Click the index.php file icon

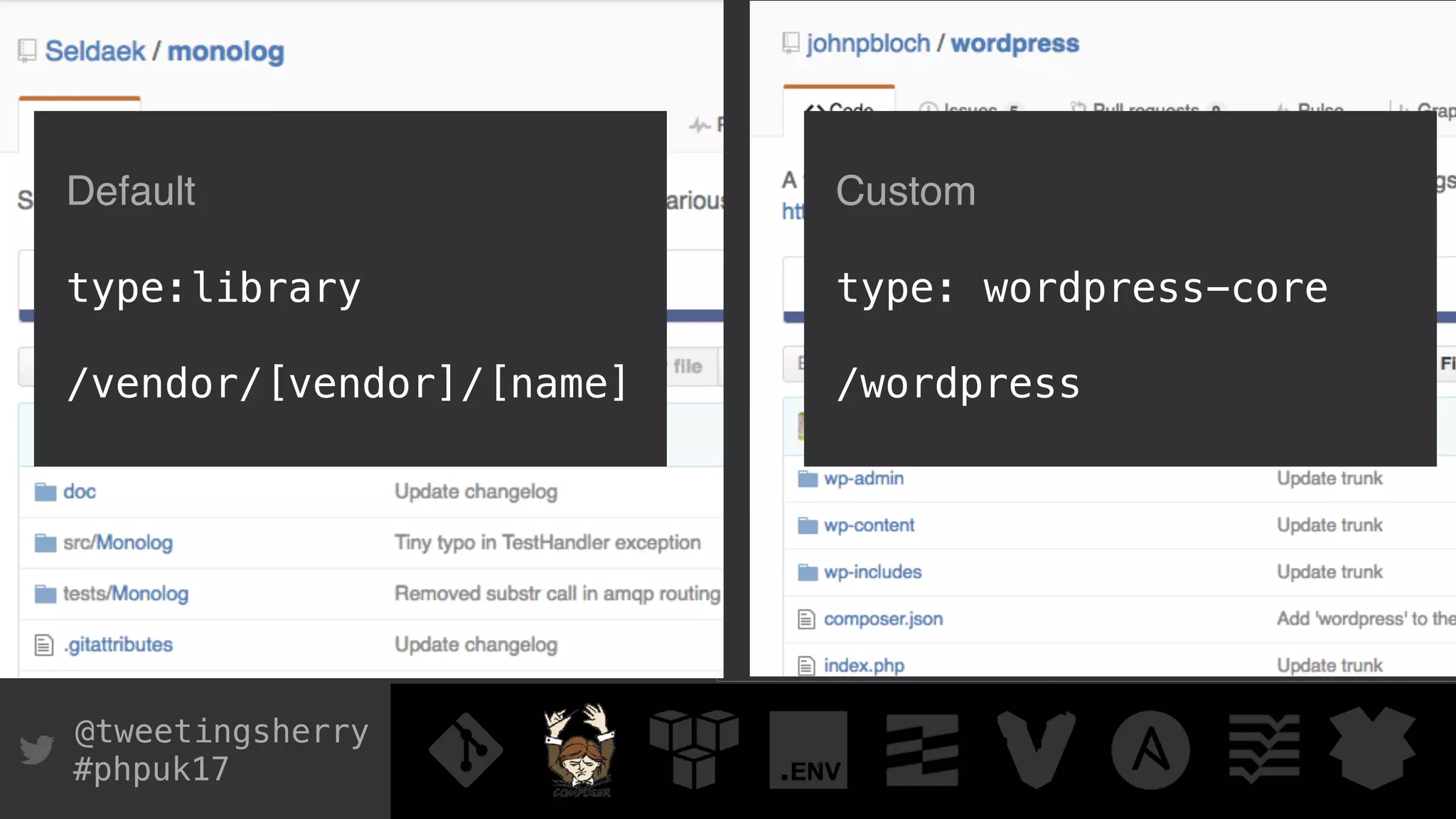coord(806,666)
